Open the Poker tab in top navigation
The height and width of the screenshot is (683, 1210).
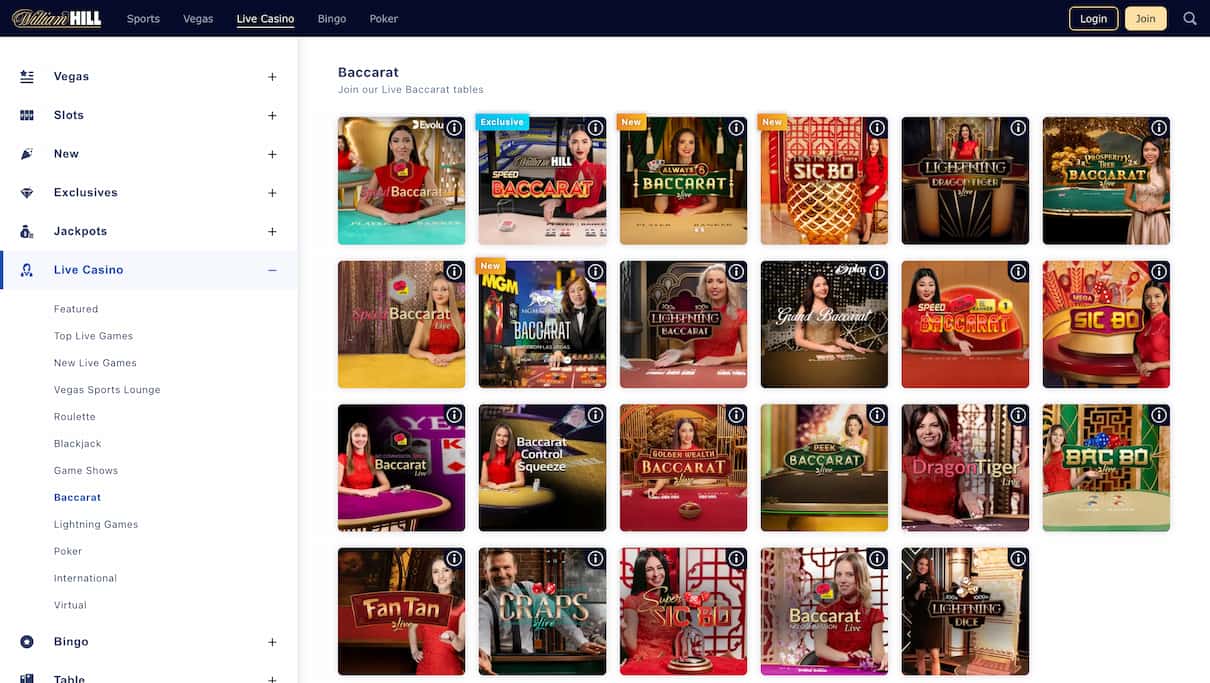tap(383, 19)
